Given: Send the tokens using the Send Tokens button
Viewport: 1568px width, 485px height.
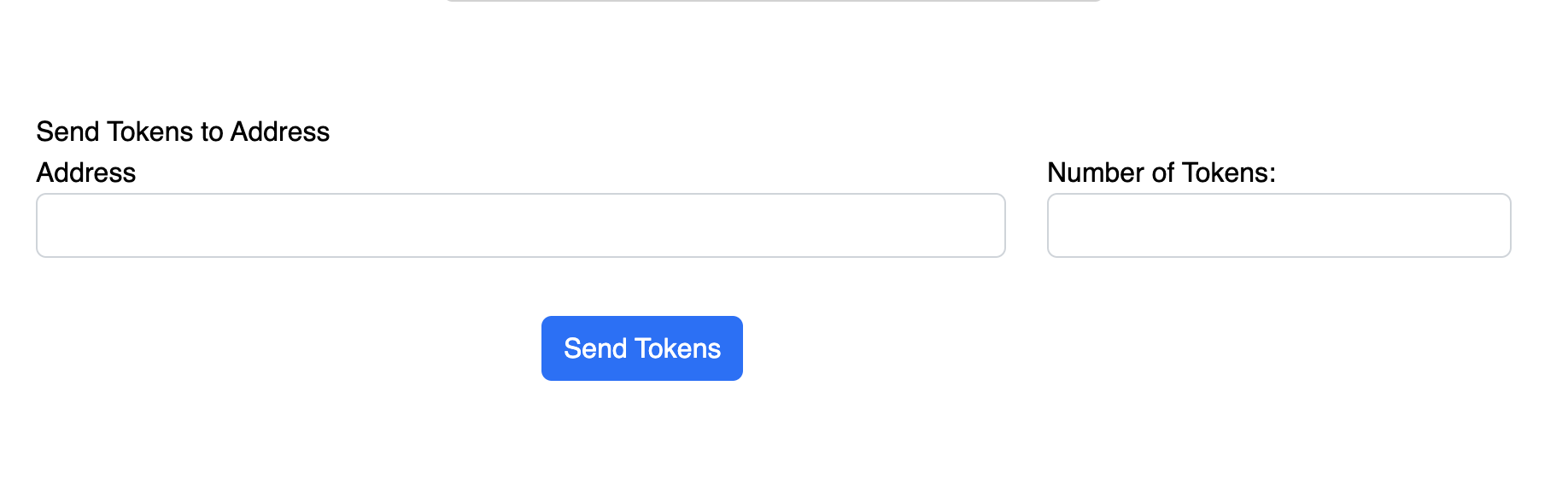Looking at the screenshot, I should point(641,348).
